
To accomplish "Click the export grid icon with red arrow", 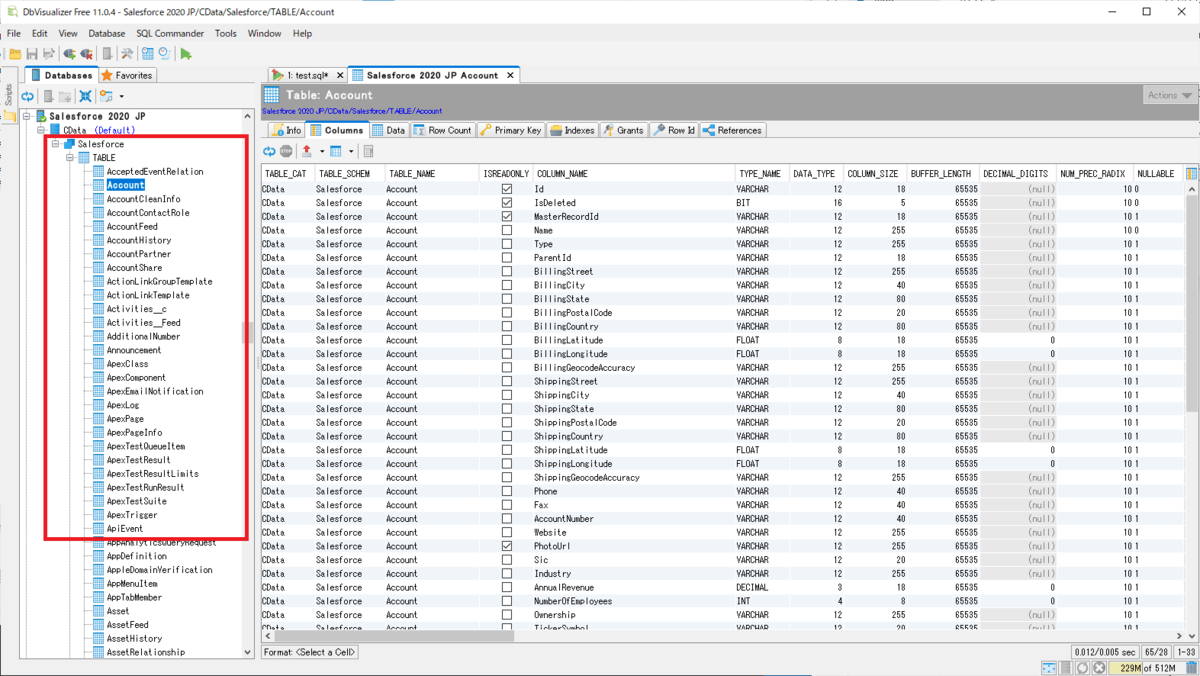I will pyautogui.click(x=307, y=151).
